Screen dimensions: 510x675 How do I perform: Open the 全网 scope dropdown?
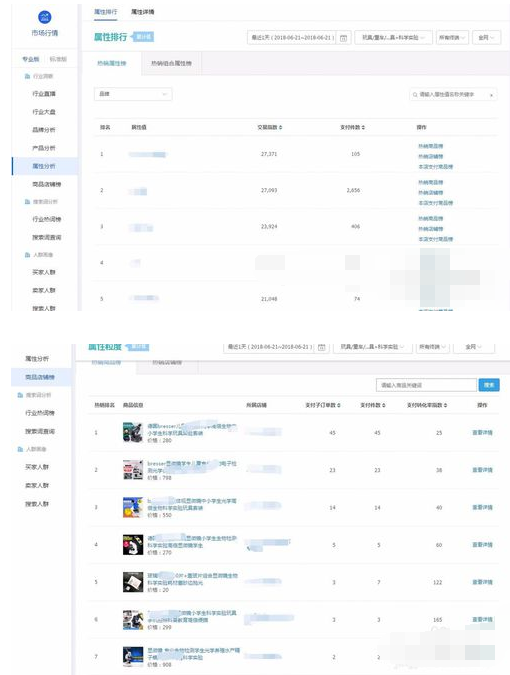[x=486, y=38]
